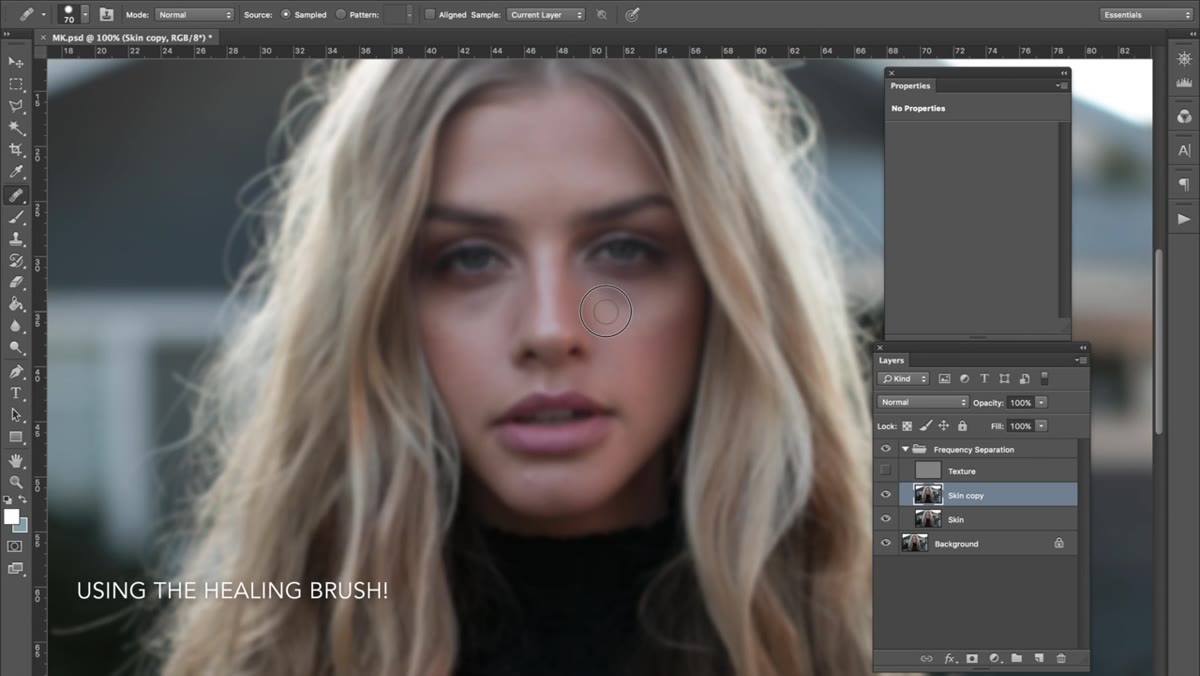Open the layer filter Kind dropdown
The width and height of the screenshot is (1200, 676).
(x=904, y=379)
